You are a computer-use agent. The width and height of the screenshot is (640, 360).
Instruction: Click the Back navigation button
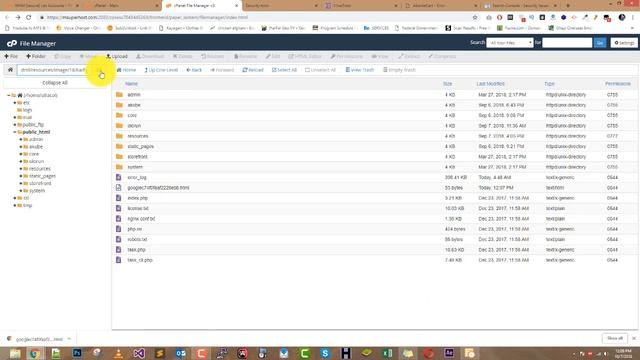(194, 70)
